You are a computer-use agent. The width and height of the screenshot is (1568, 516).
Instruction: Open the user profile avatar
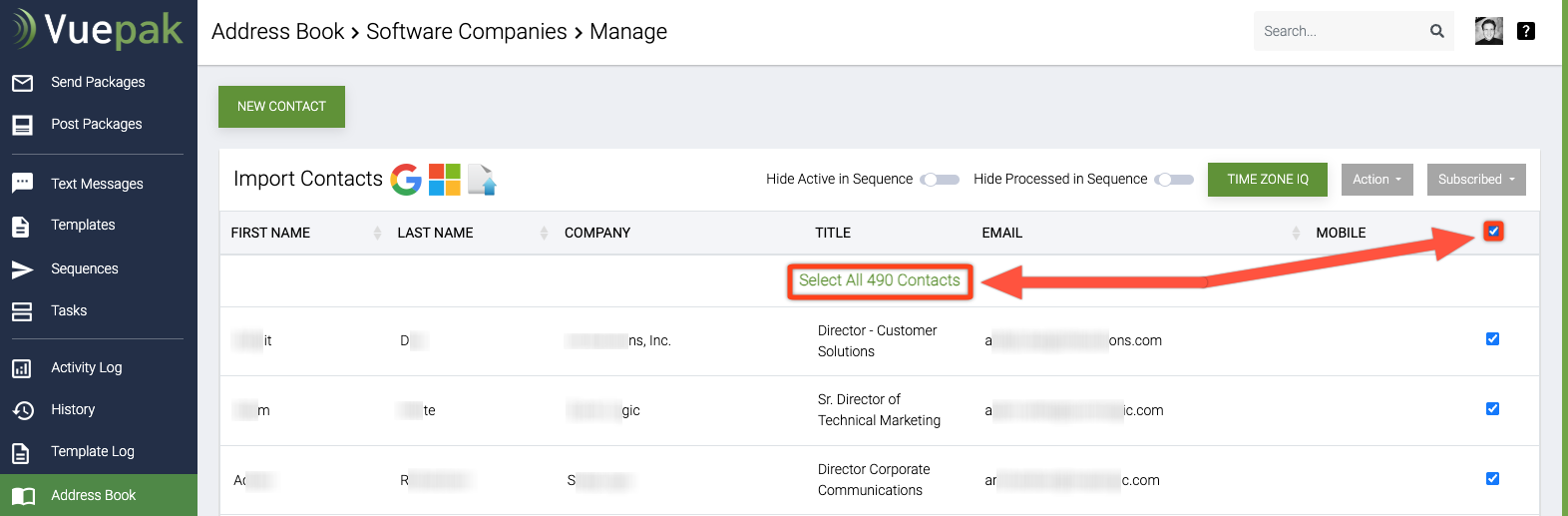(x=1489, y=31)
